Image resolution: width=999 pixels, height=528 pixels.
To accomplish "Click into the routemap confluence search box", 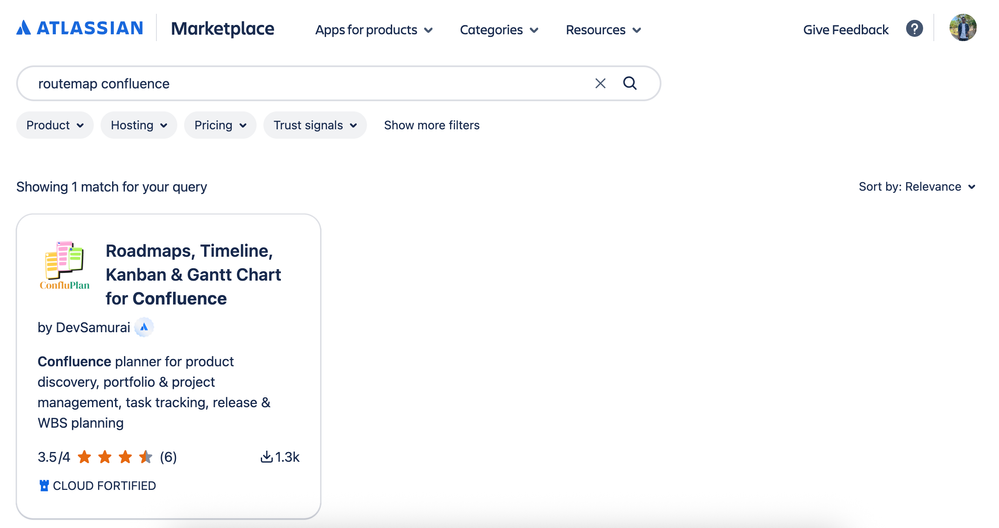I will pos(300,84).
